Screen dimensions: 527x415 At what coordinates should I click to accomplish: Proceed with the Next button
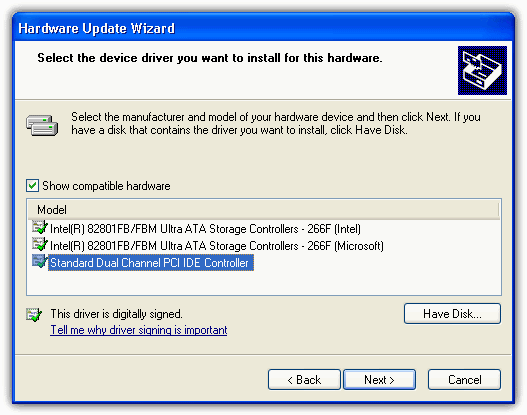tap(379, 380)
